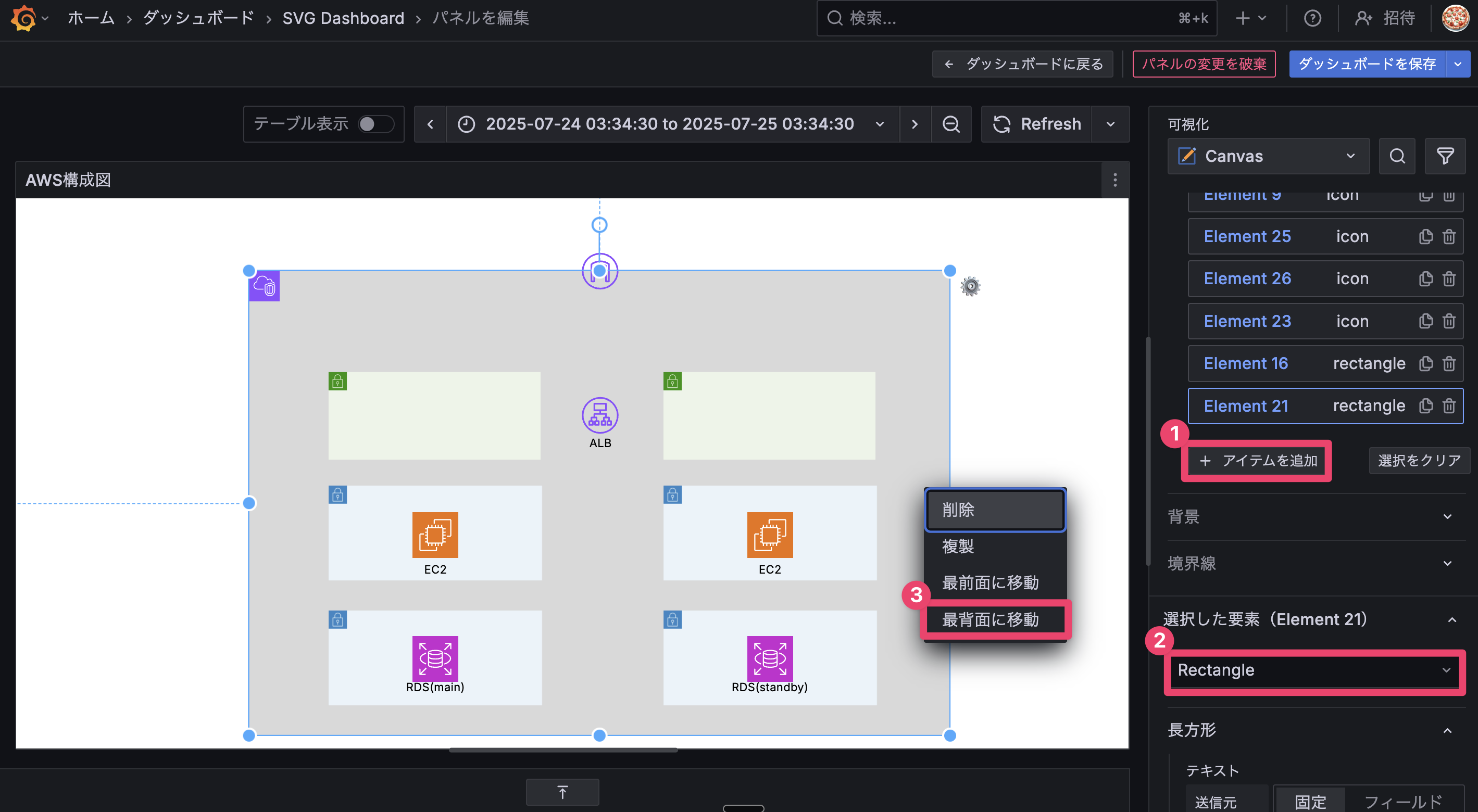Open the plus new-item menu
The height and width of the screenshot is (812, 1478).
pos(1251,18)
